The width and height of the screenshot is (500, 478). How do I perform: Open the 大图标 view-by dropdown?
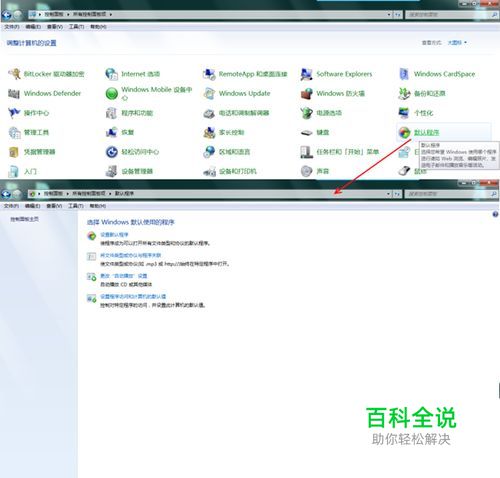[457, 43]
